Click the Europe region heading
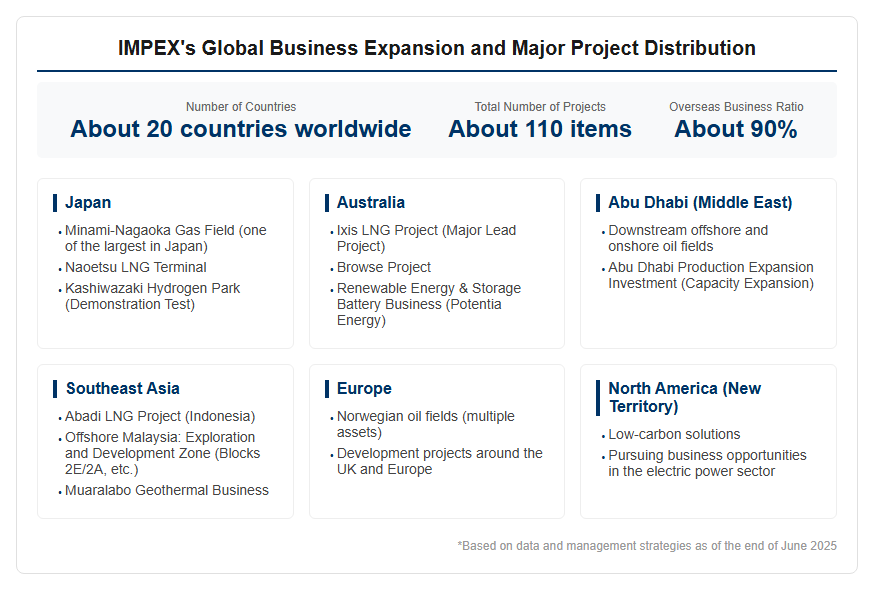This screenshot has height=590, width=874. pyautogui.click(x=364, y=389)
